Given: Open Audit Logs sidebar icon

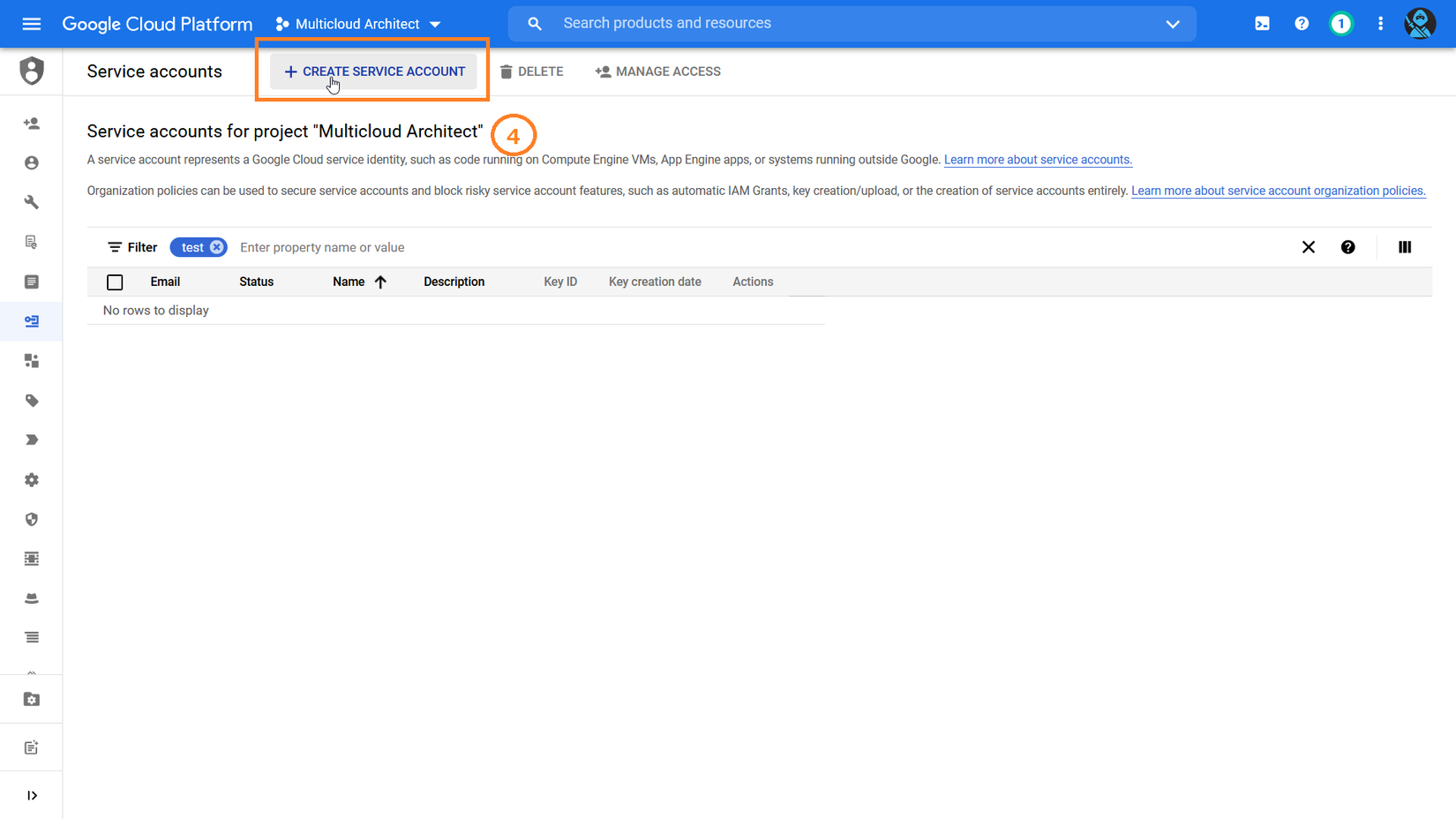Looking at the screenshot, I should [x=32, y=637].
